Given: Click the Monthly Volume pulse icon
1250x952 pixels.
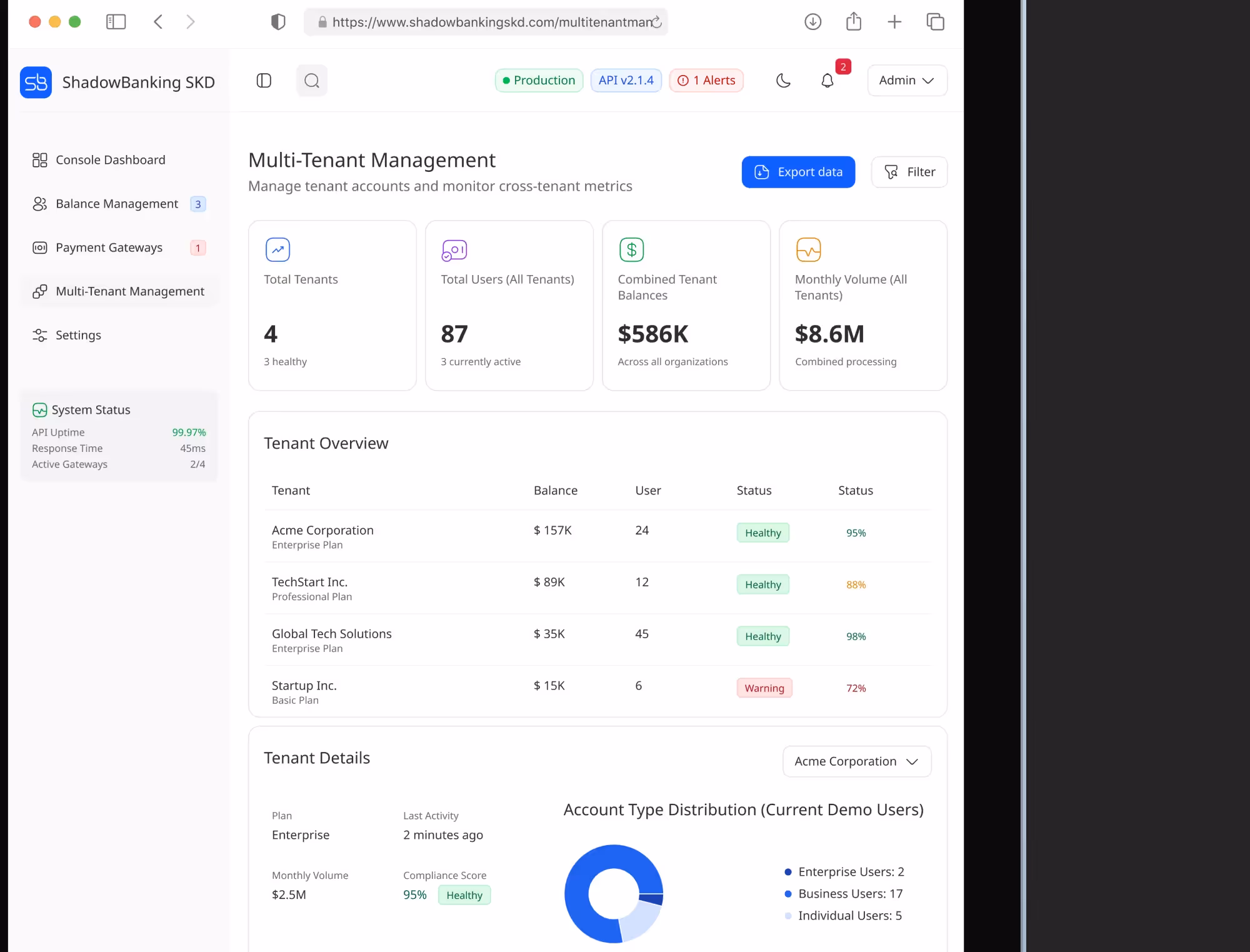Looking at the screenshot, I should [808, 249].
